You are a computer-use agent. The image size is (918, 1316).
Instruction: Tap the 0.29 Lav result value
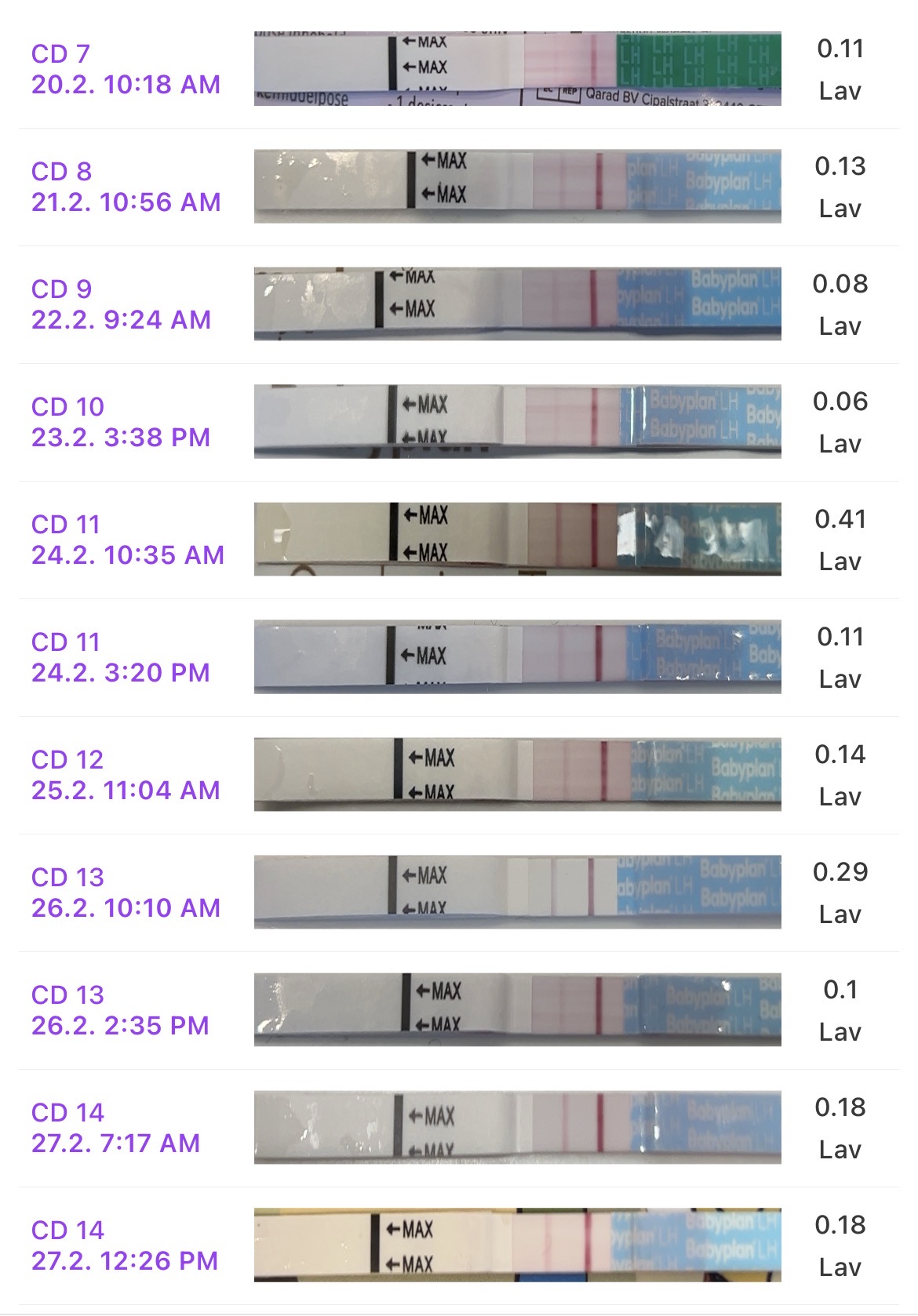840,892
